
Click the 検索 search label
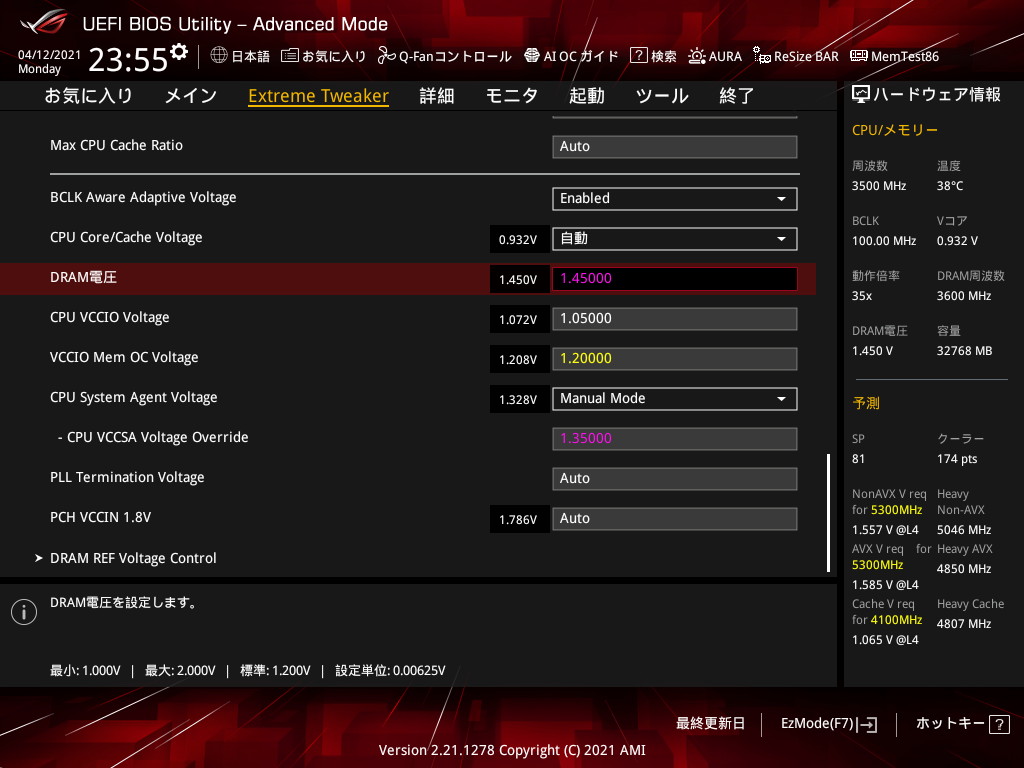pyautogui.click(x=664, y=56)
